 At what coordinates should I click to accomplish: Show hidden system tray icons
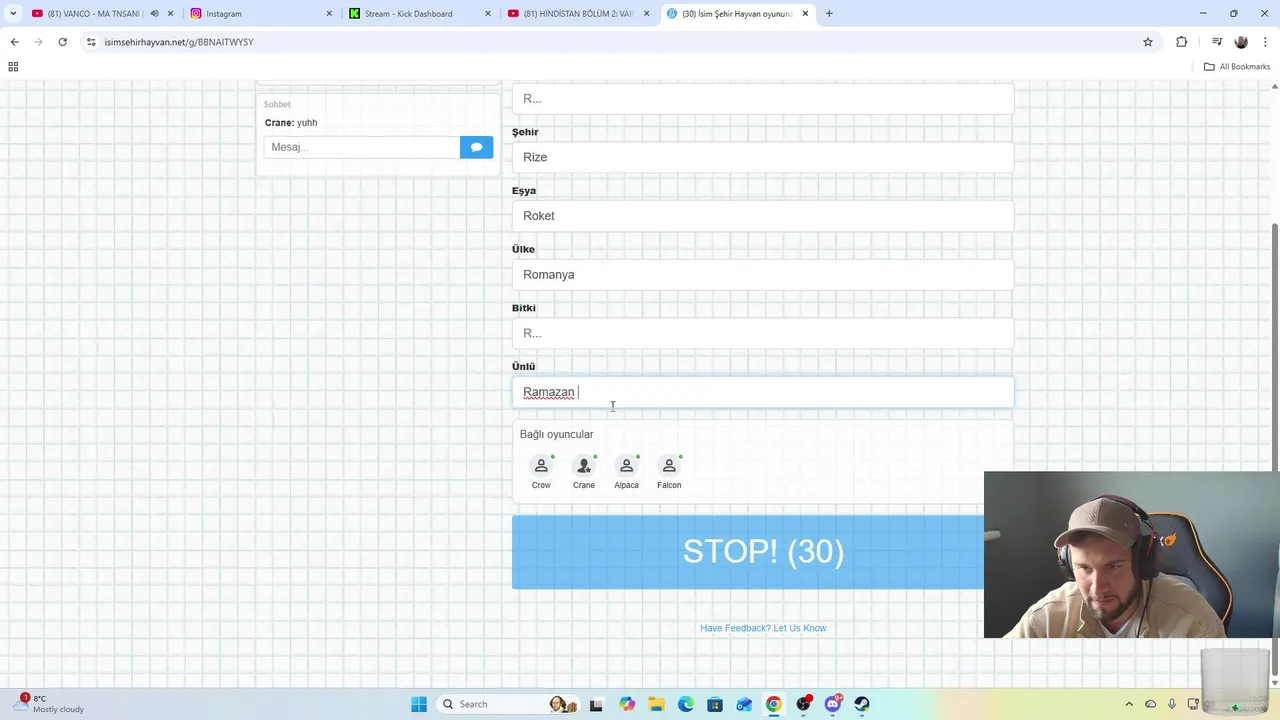[x=1129, y=704]
